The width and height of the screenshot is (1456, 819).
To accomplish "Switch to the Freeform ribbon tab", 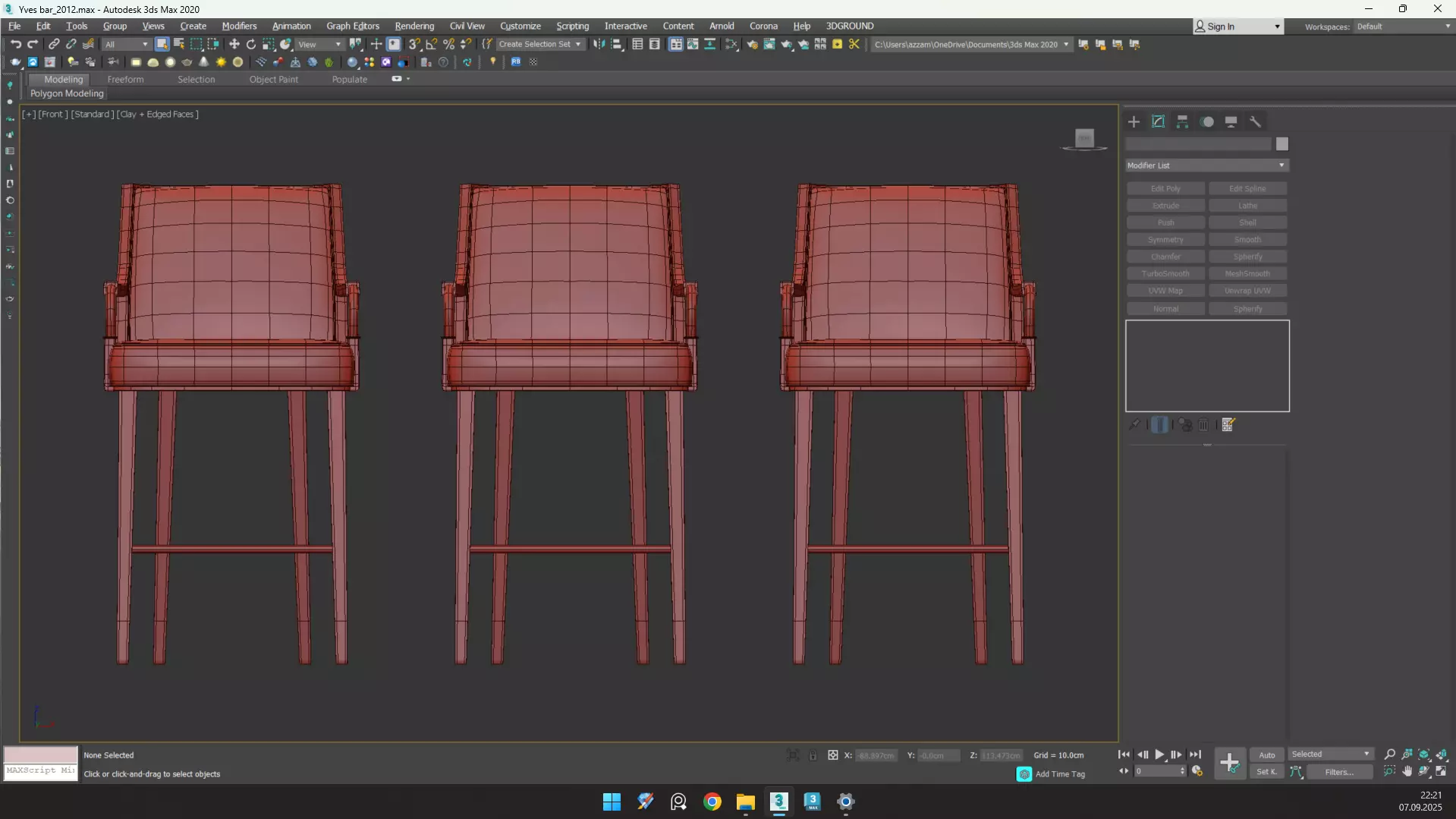I will click(125, 80).
